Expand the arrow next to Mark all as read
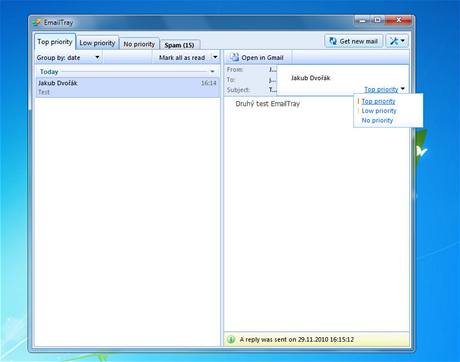This screenshot has width=460, height=362. pos(215,57)
